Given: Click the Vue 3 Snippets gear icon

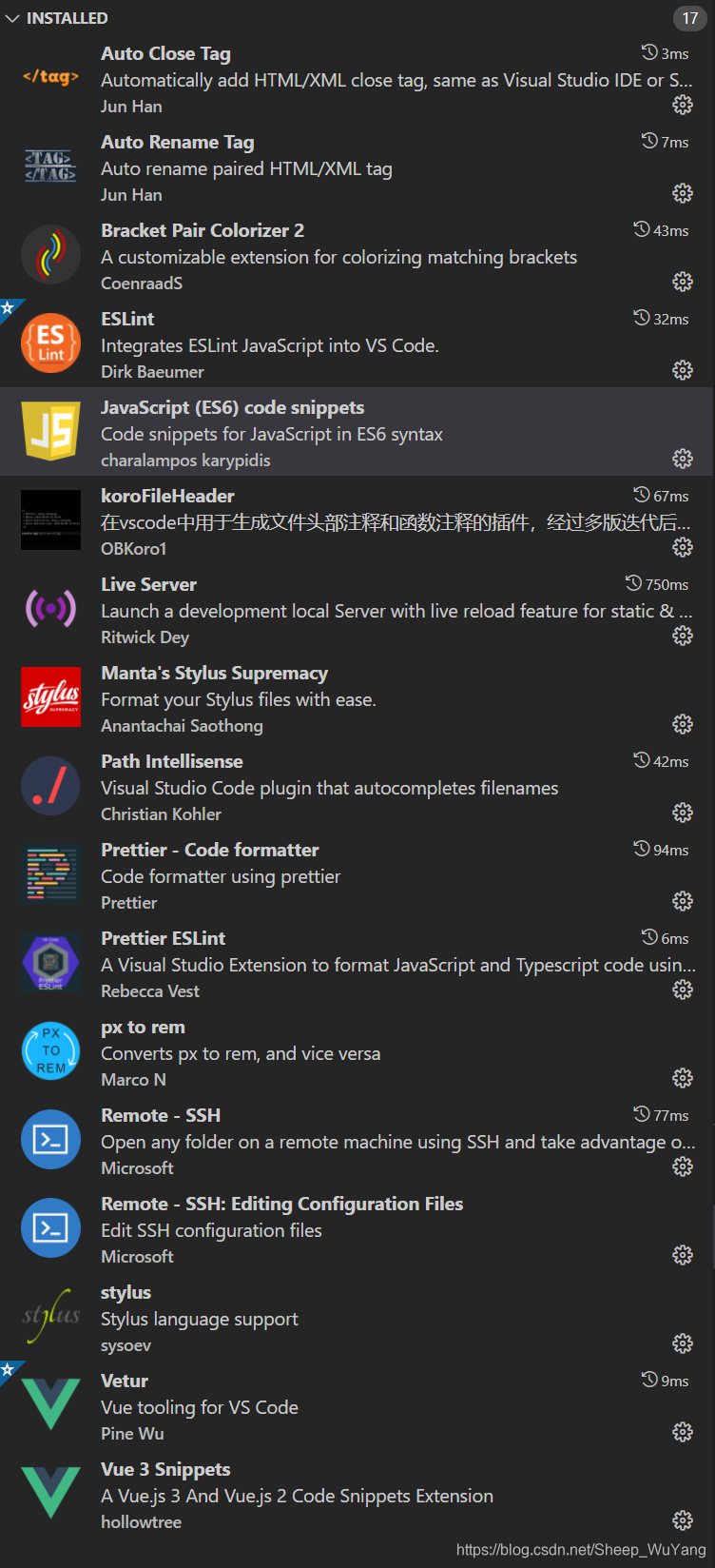Looking at the screenshot, I should 683,1520.
